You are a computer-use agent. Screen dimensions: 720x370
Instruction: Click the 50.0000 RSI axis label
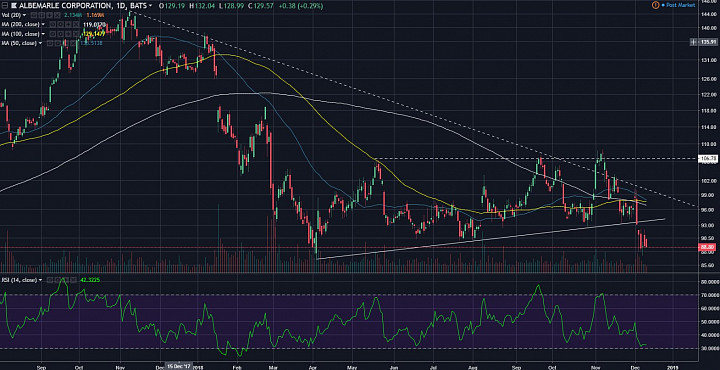[709, 322]
